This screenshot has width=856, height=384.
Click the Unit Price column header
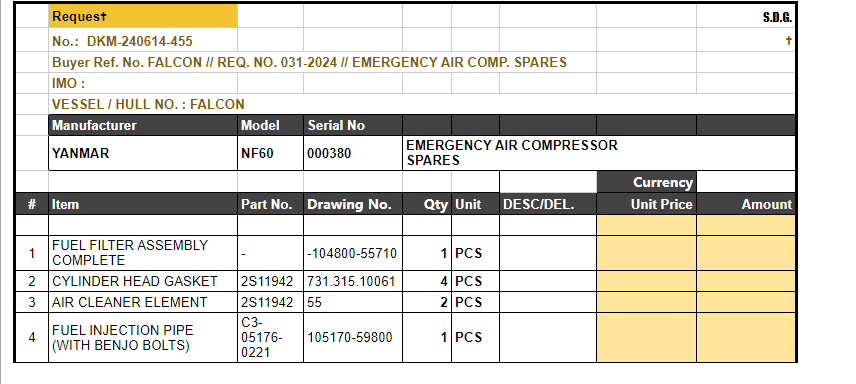tap(646, 204)
